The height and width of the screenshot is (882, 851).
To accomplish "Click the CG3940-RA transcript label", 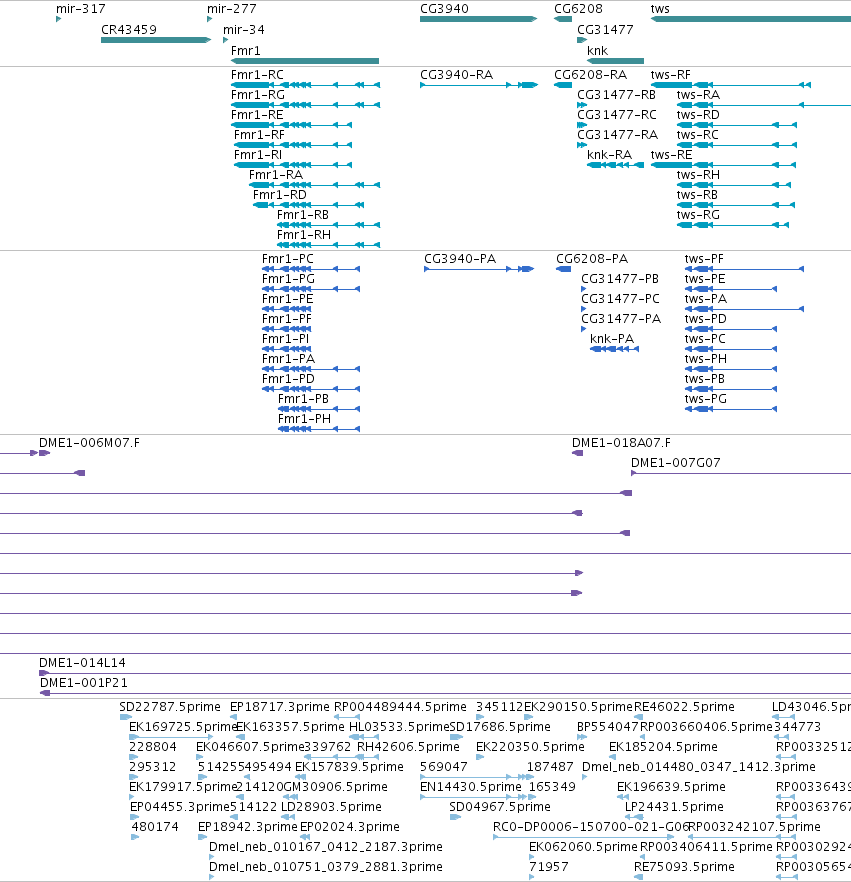I will [x=457, y=75].
